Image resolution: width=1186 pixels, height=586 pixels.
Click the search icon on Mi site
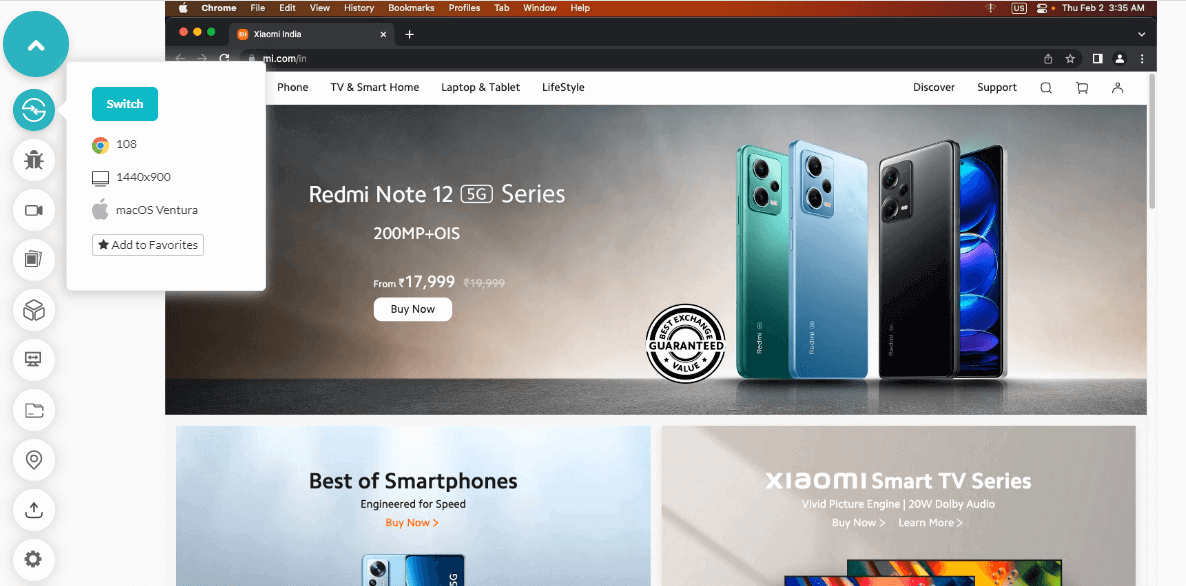(x=1046, y=88)
